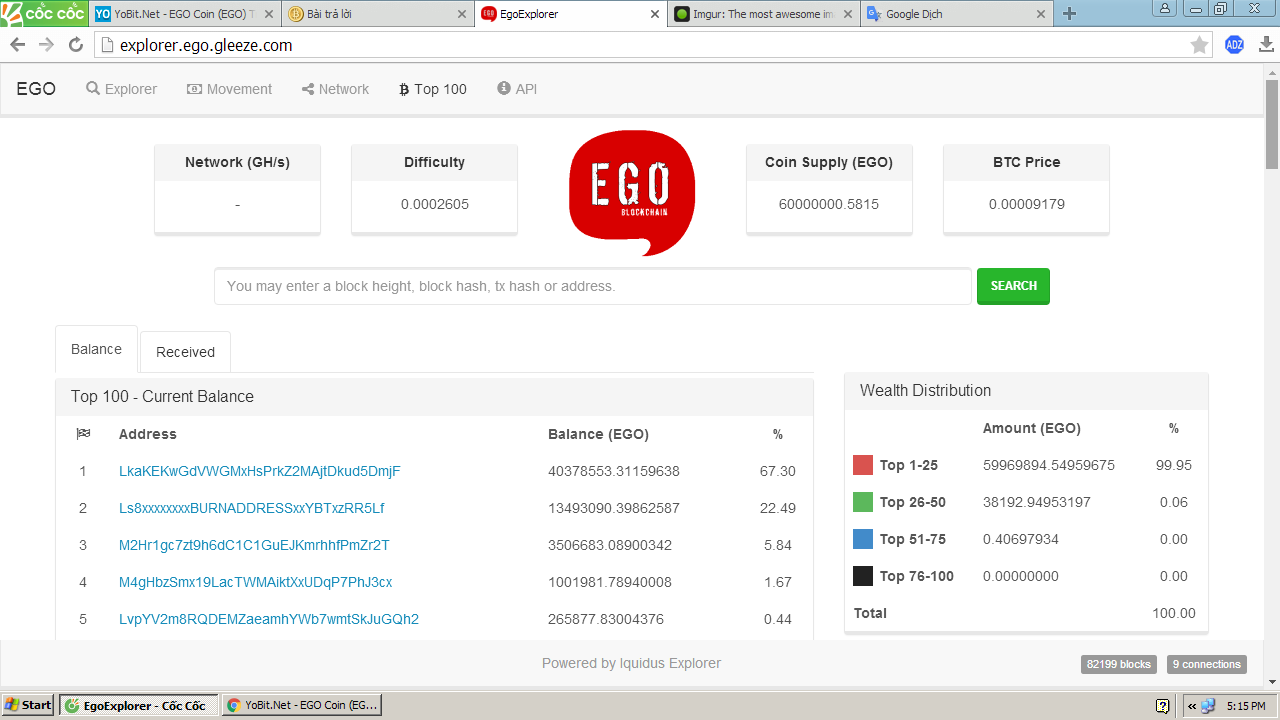The image size is (1280, 720).
Task: Click the browser forward arrow
Action: click(46, 45)
